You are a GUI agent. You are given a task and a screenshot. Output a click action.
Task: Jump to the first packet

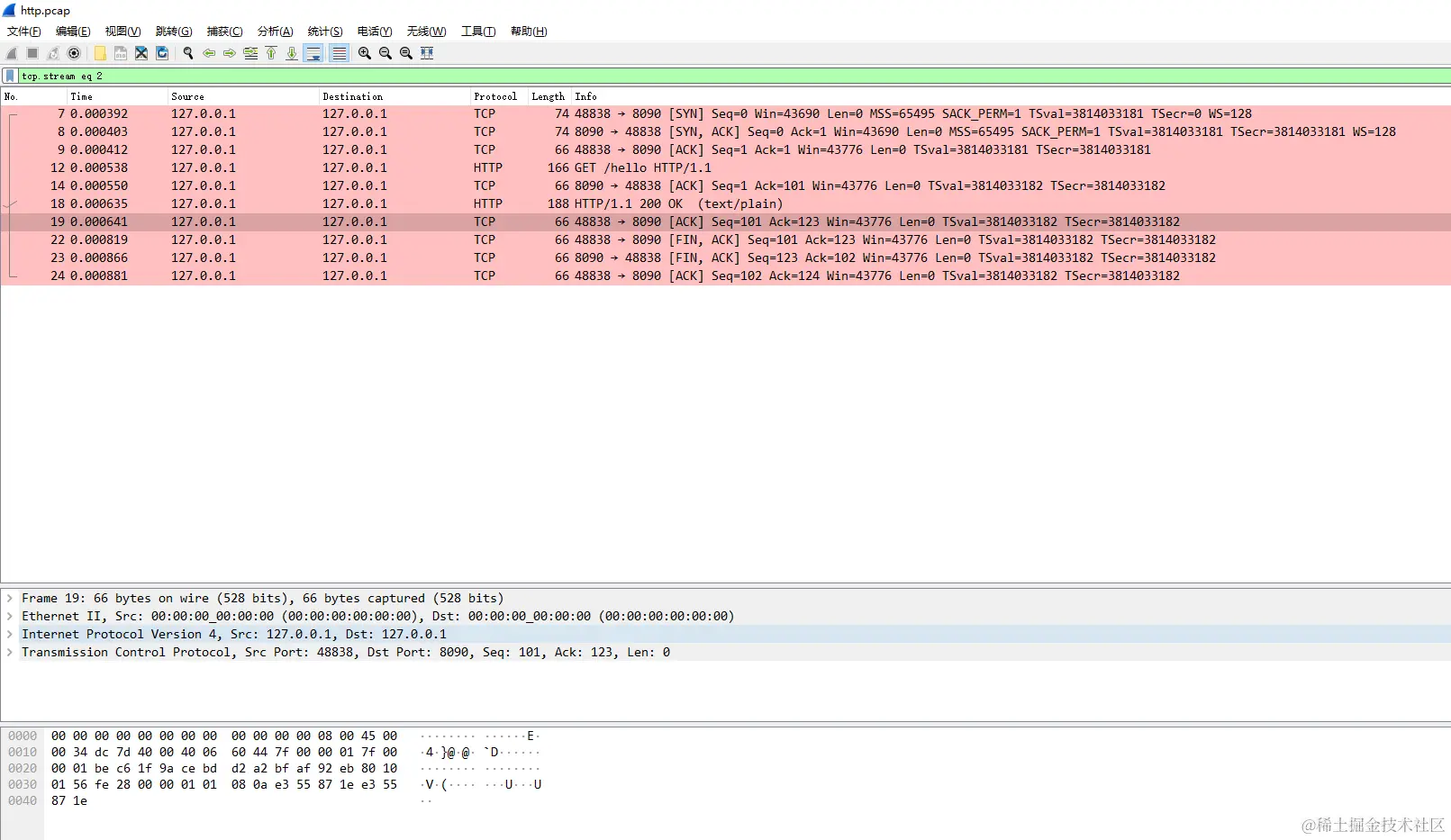271,53
